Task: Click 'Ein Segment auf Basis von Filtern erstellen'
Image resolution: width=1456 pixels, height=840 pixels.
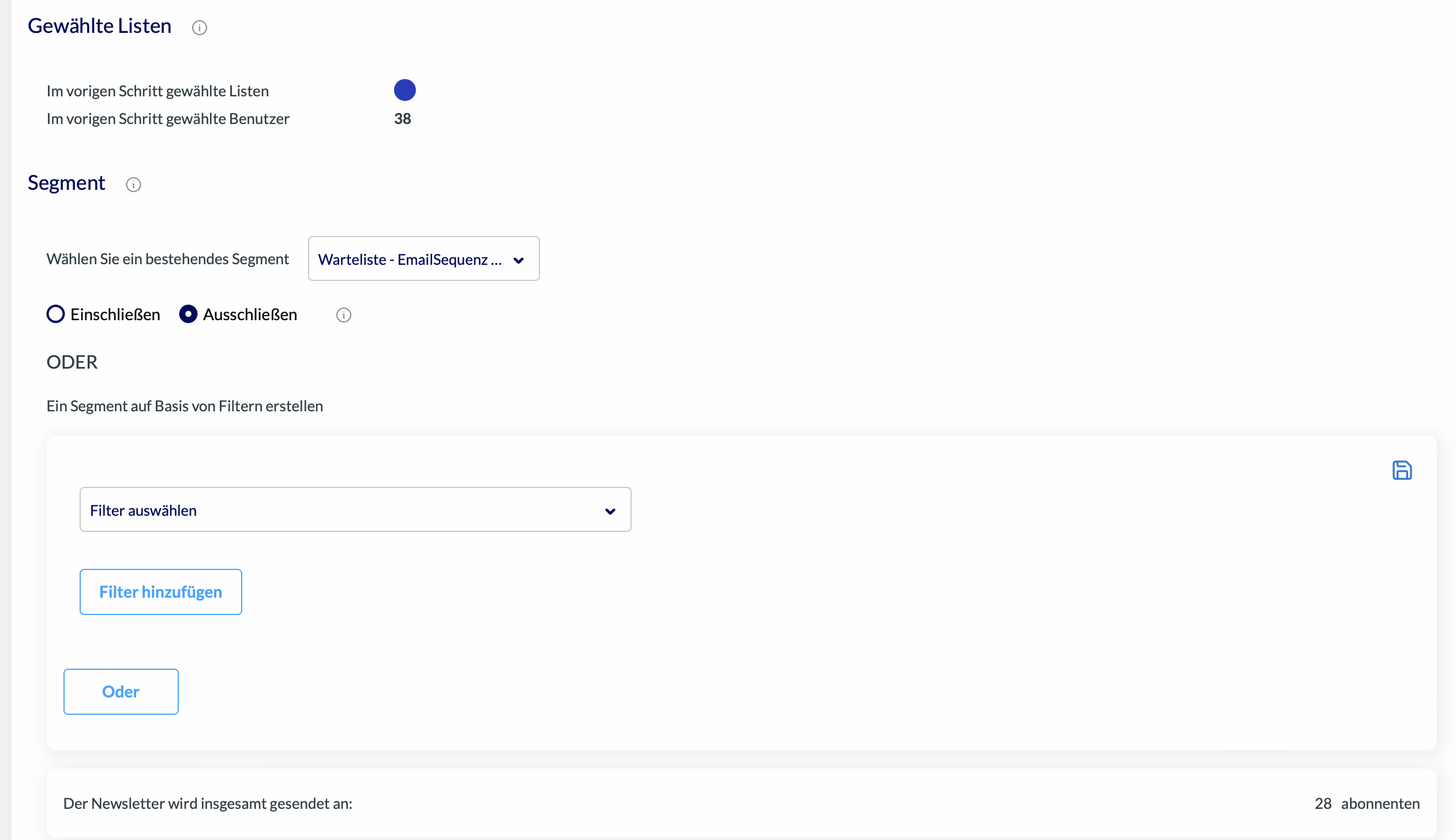Action: (x=185, y=406)
